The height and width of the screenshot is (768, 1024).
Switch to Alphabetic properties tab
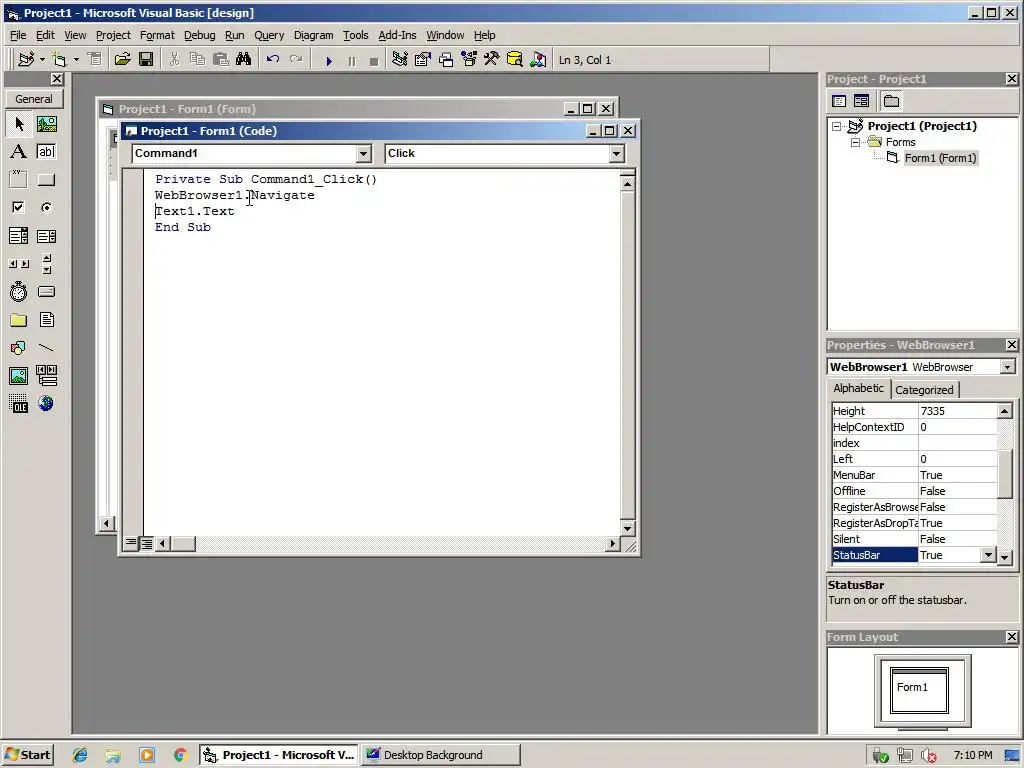click(x=858, y=388)
